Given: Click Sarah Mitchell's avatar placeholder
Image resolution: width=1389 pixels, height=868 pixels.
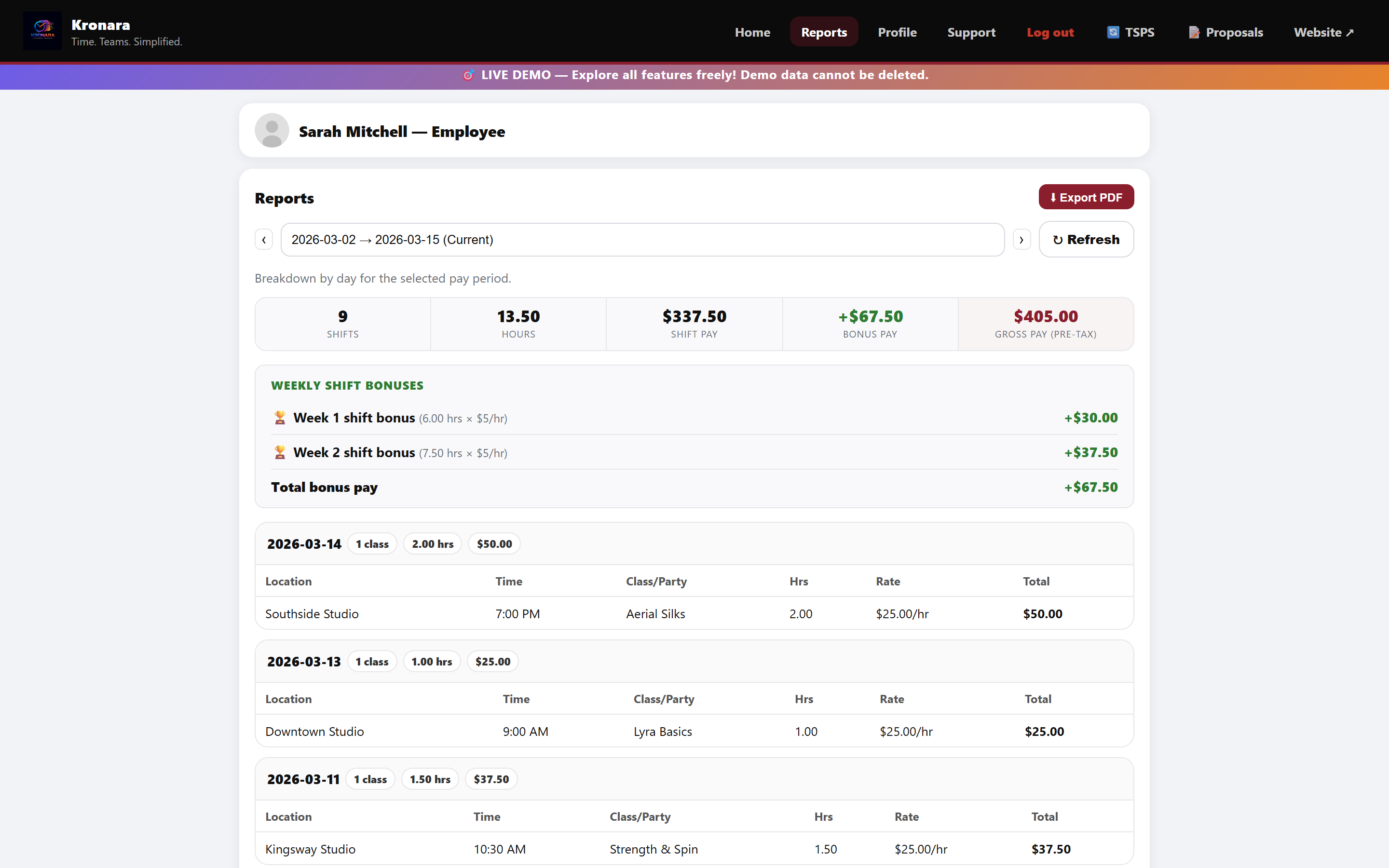Looking at the screenshot, I should [x=271, y=130].
